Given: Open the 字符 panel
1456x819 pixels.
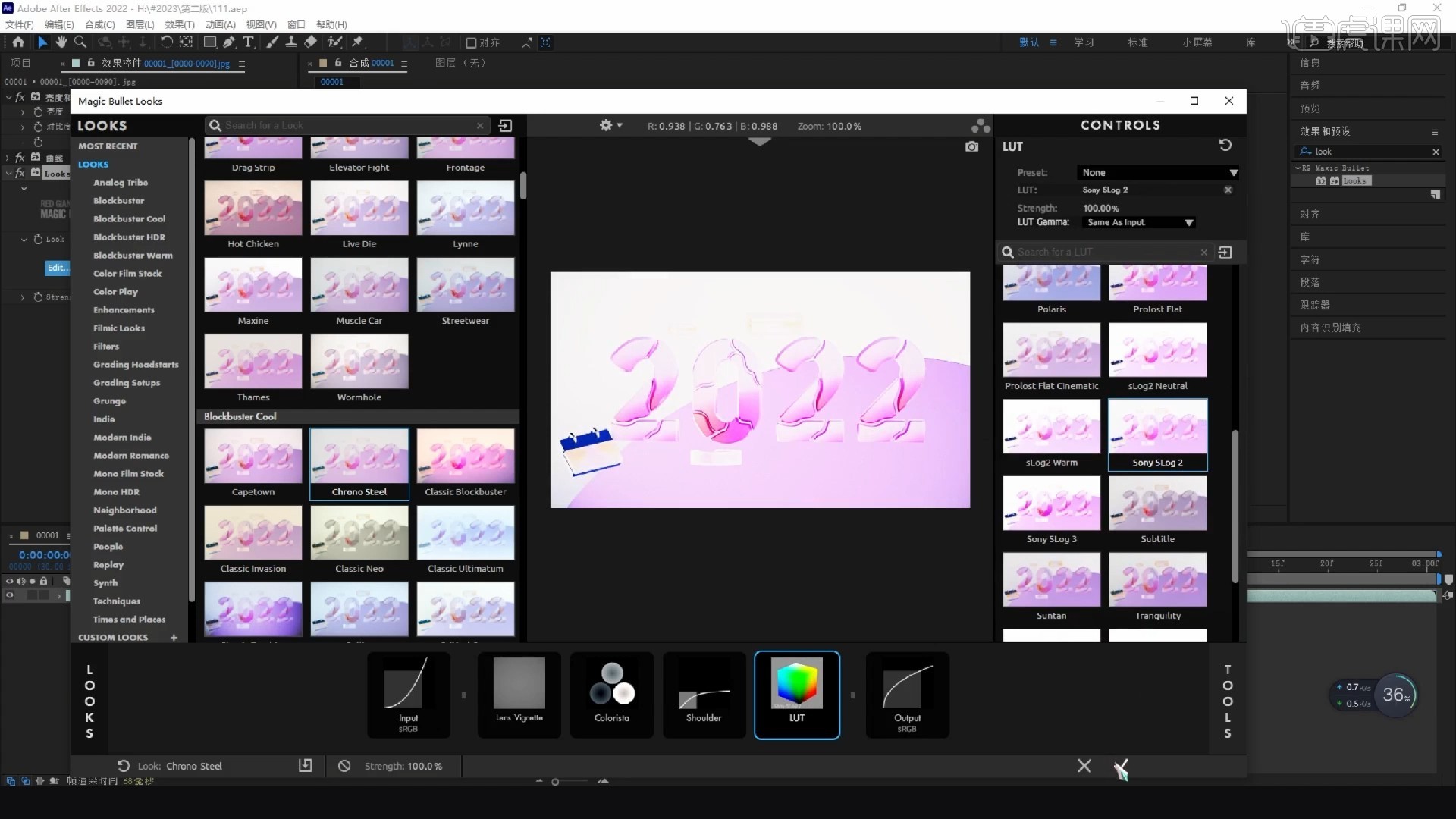Looking at the screenshot, I should 1310,259.
